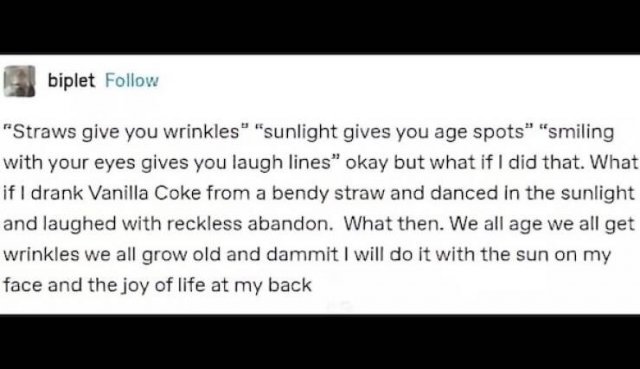
Task: Click the word "dammit" in the post
Action: pos(302,254)
